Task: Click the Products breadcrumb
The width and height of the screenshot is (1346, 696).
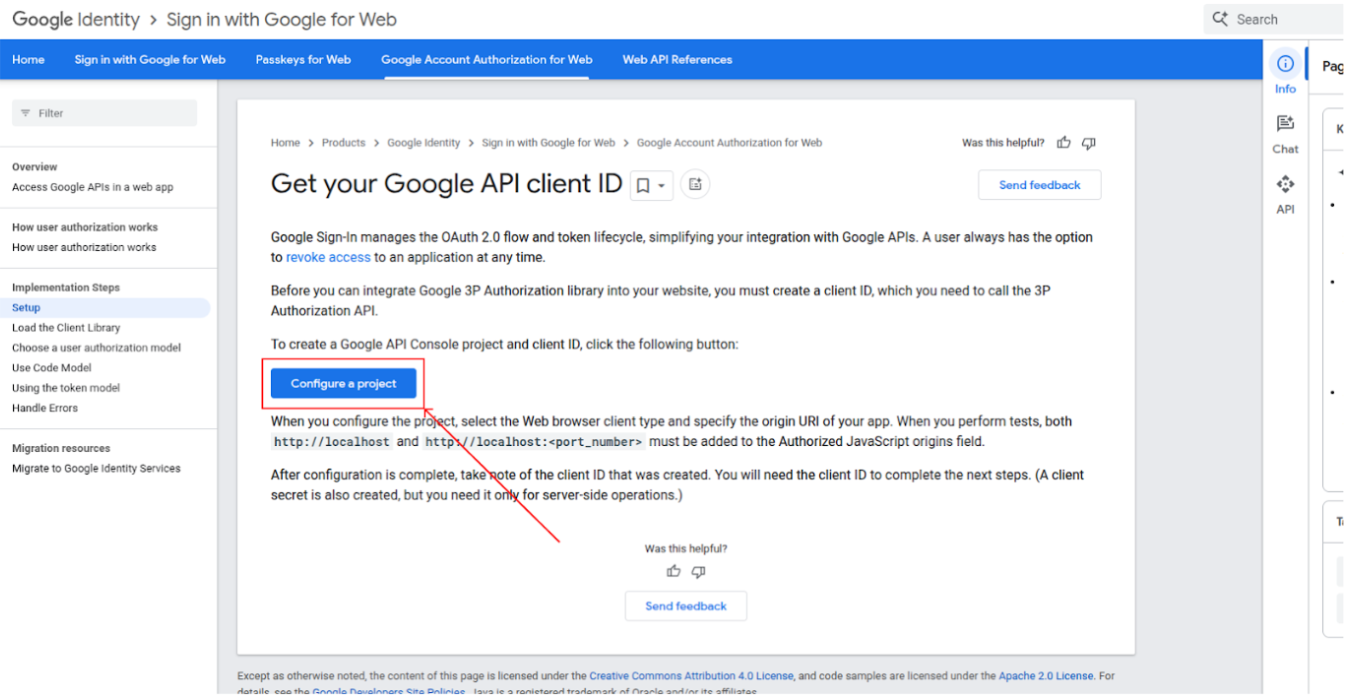Action: [x=343, y=143]
